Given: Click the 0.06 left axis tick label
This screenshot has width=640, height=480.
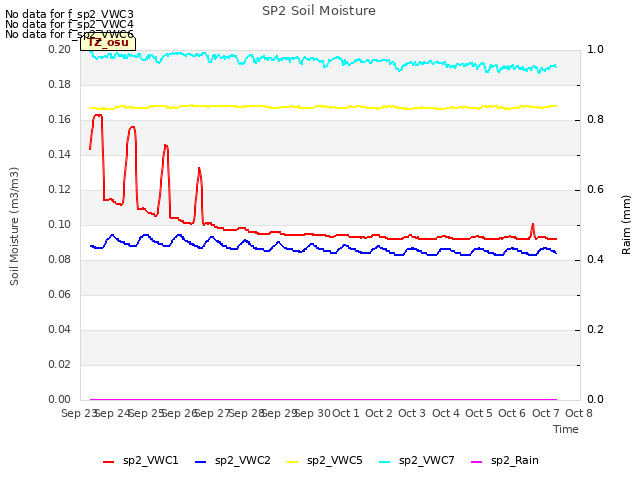Looking at the screenshot, I should [x=60, y=294].
